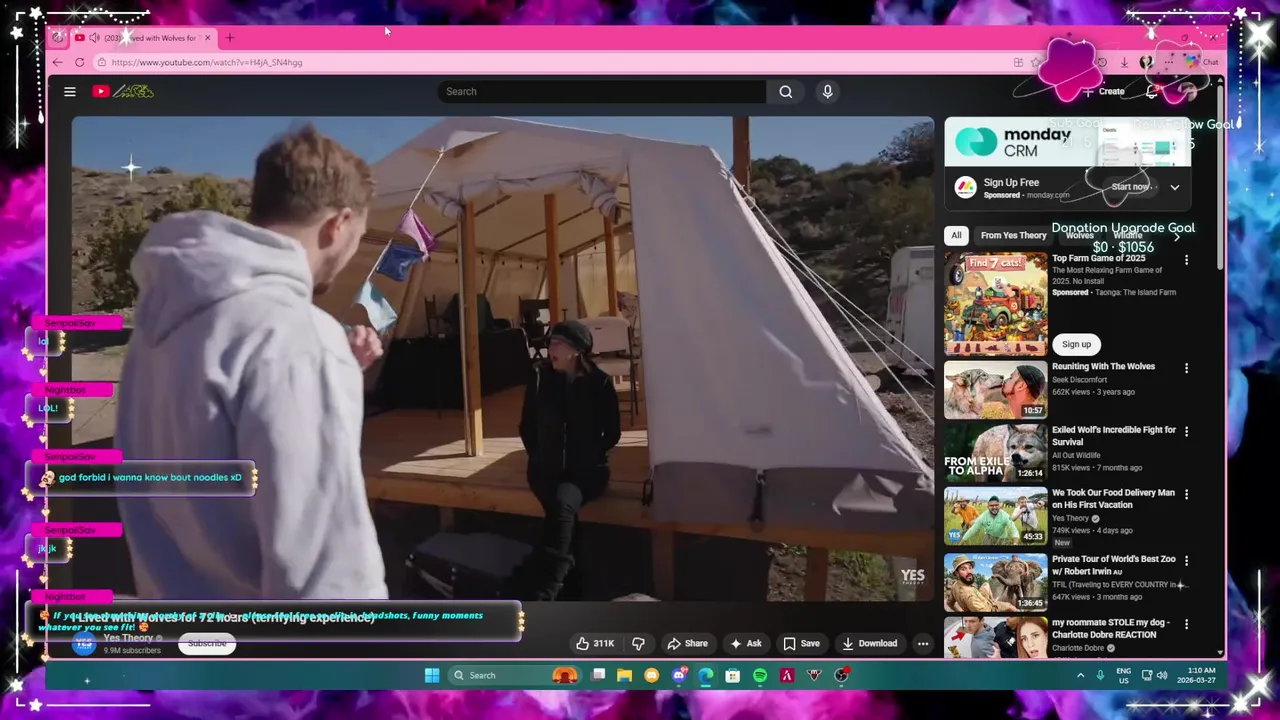Open File Explorer from the taskbar
1280x720 pixels.
[x=624, y=675]
